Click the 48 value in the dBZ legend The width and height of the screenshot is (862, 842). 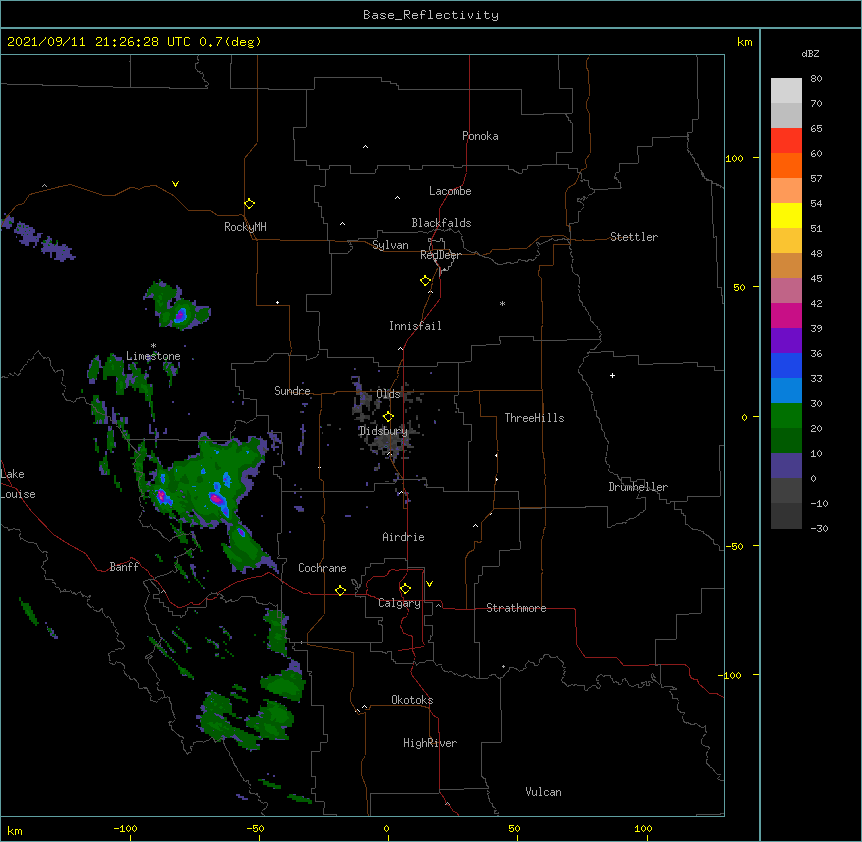[816, 253]
